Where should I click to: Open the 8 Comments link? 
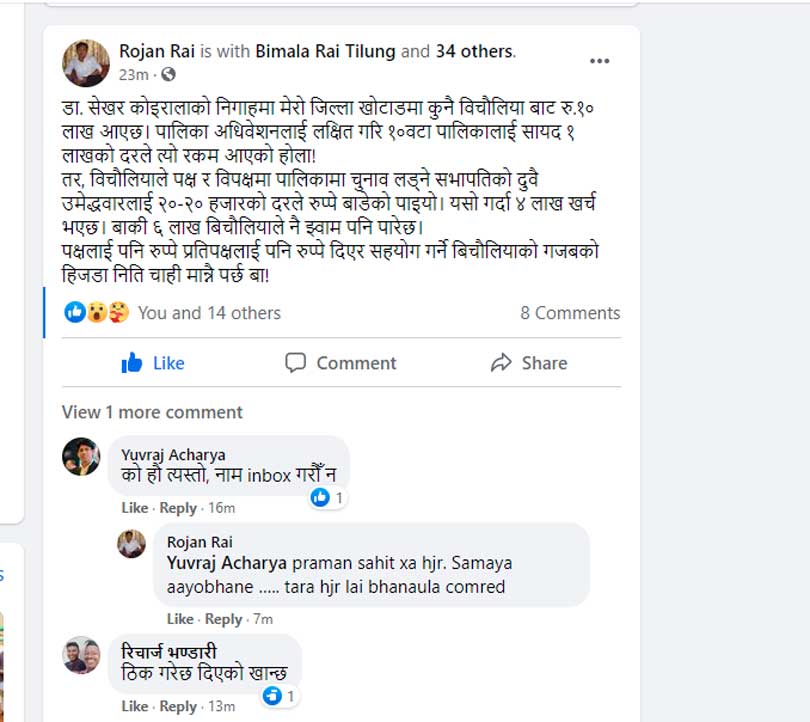[x=570, y=313]
